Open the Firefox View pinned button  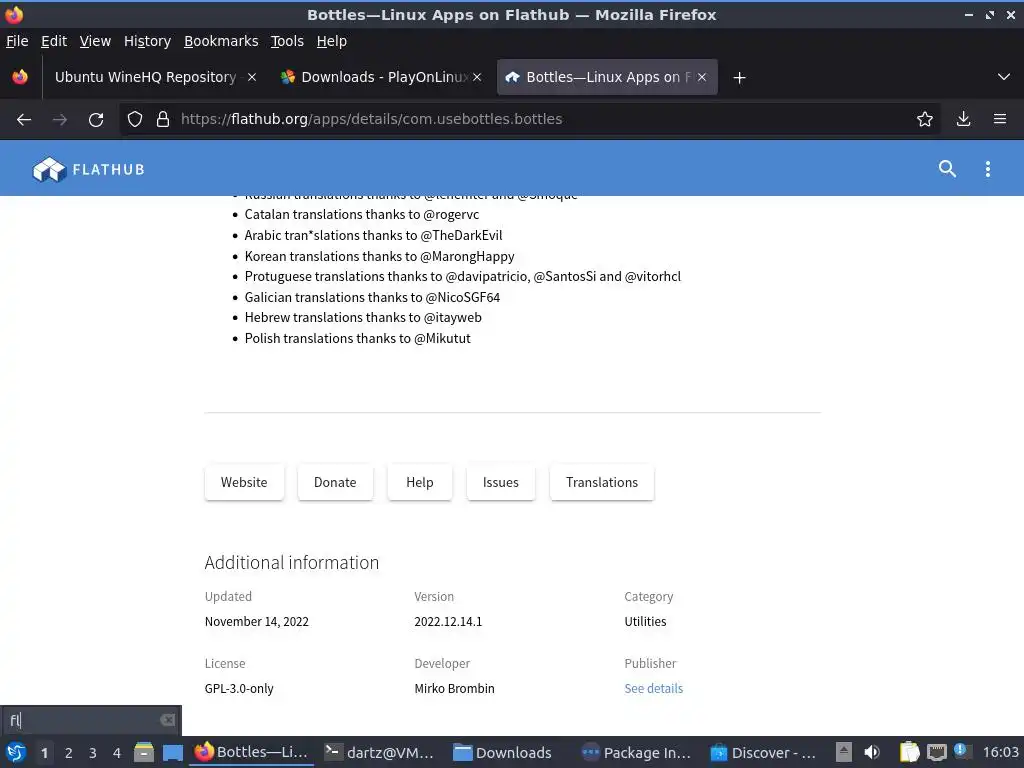20,77
